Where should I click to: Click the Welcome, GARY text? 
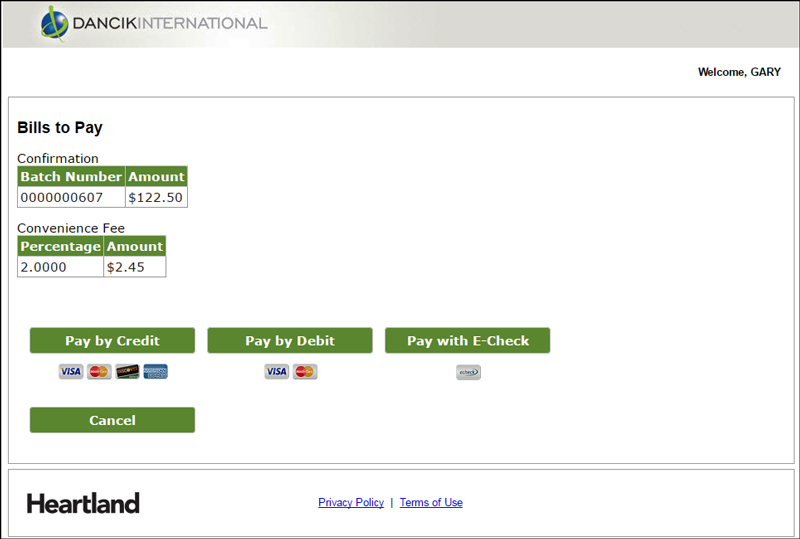739,72
